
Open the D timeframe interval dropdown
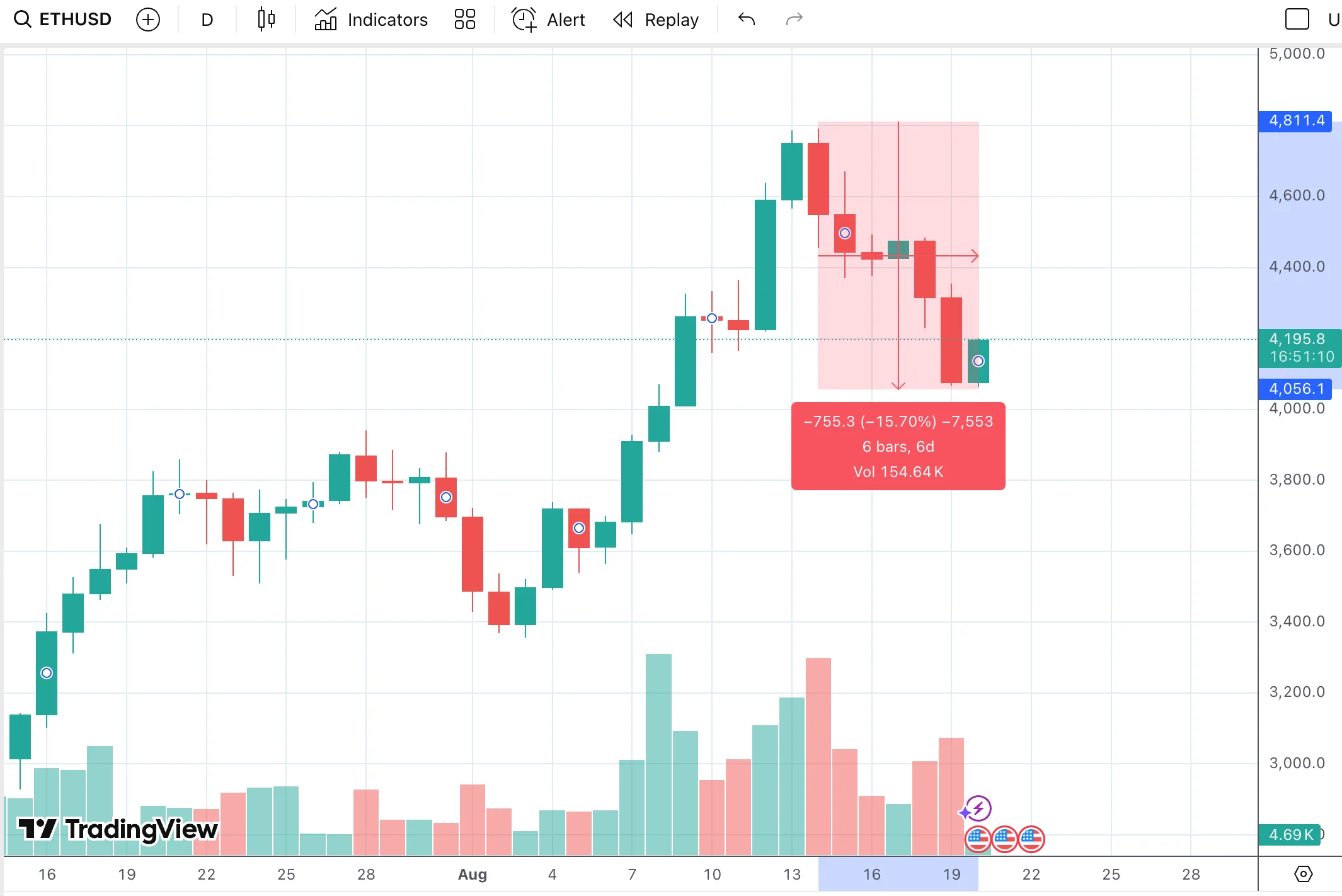(207, 20)
